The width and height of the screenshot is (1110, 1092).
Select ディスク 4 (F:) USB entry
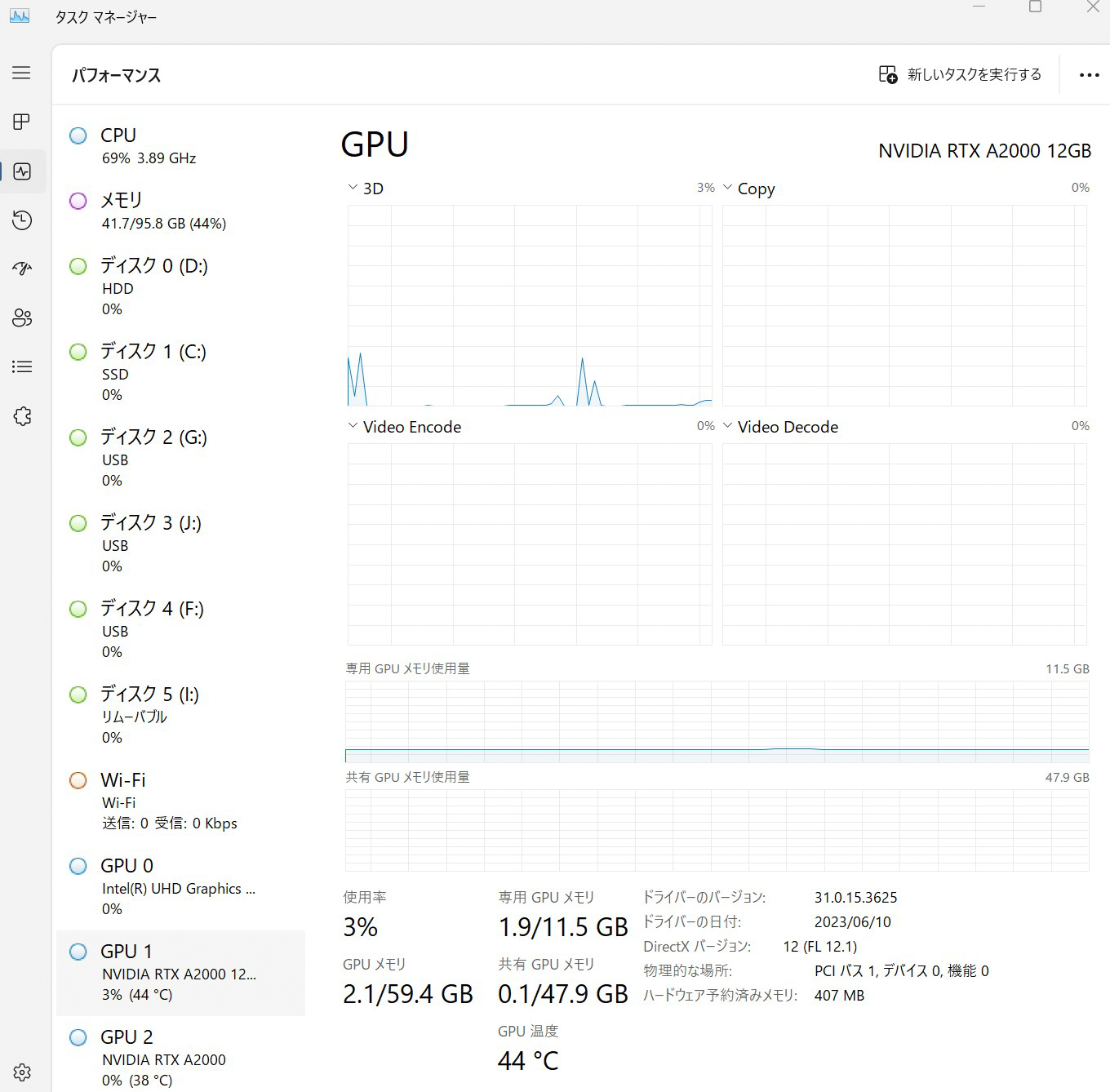(180, 629)
